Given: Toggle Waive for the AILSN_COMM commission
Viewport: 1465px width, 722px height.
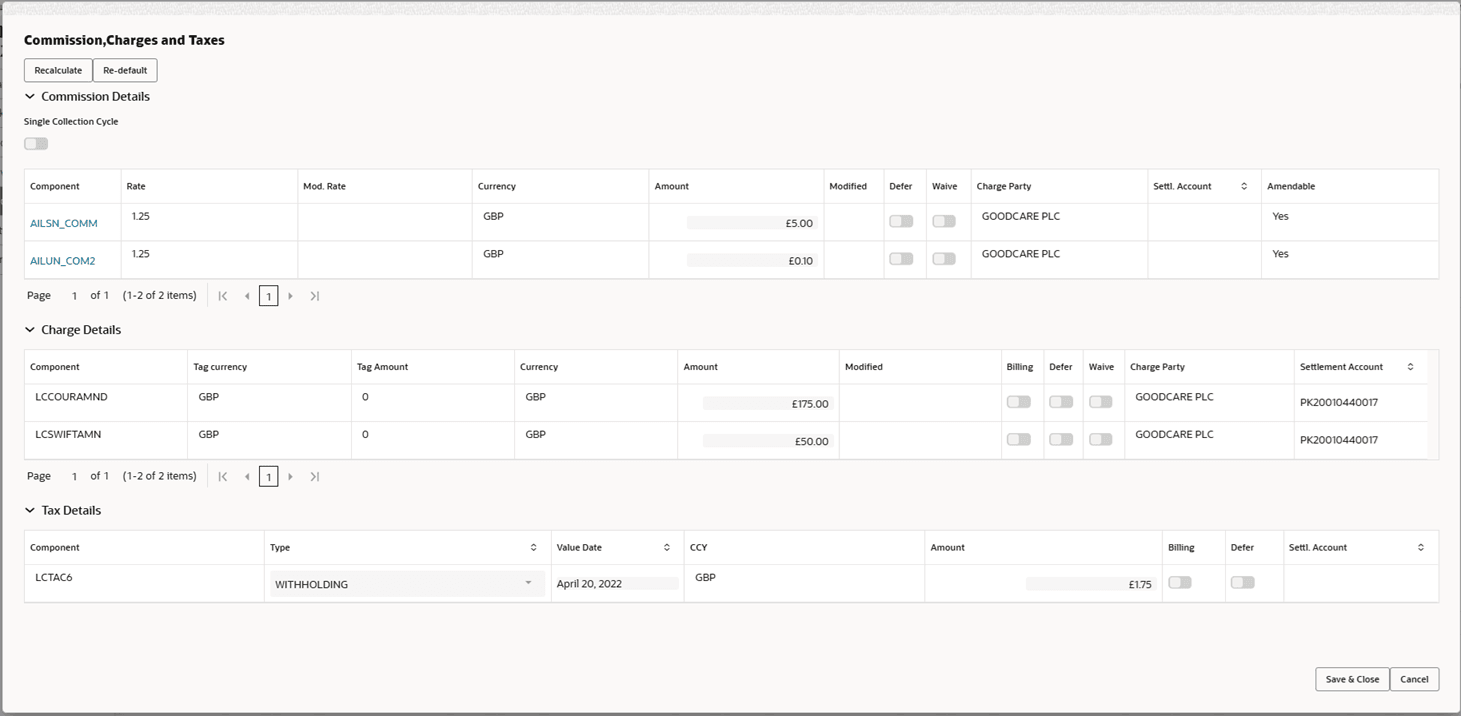Looking at the screenshot, I should click(x=944, y=220).
